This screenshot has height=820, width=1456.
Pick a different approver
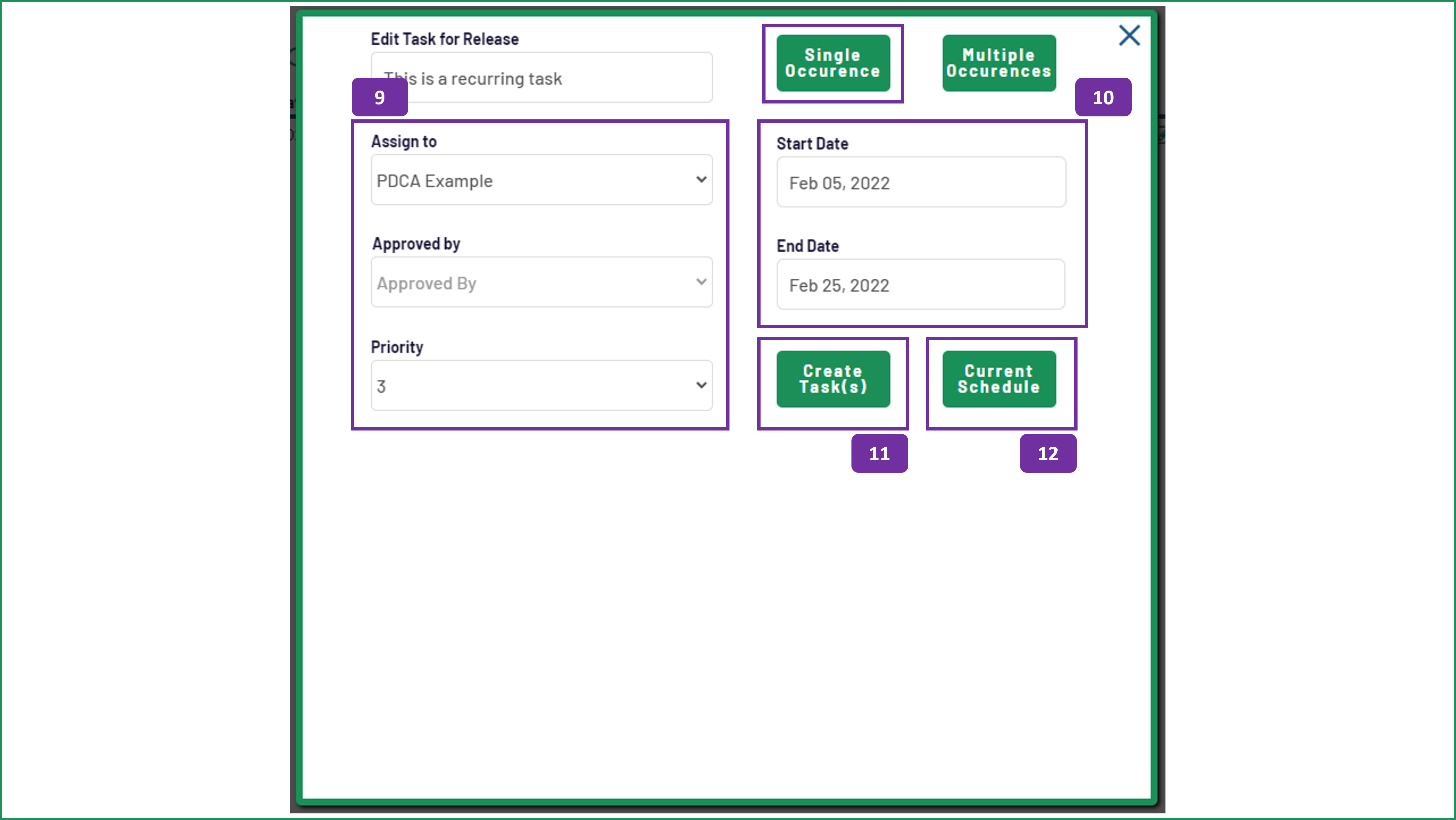(x=541, y=282)
